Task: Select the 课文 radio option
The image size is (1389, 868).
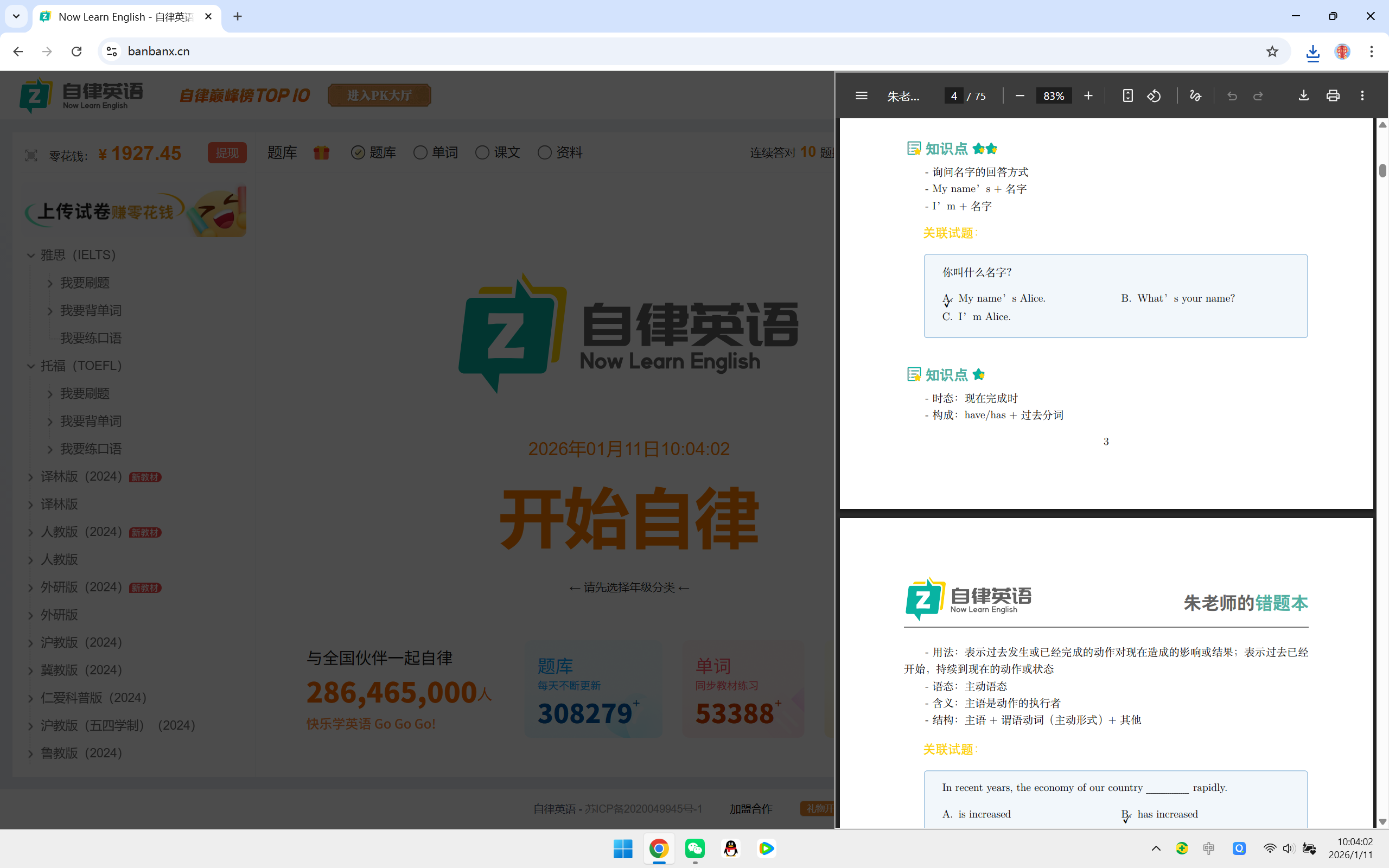Action: pos(483,152)
